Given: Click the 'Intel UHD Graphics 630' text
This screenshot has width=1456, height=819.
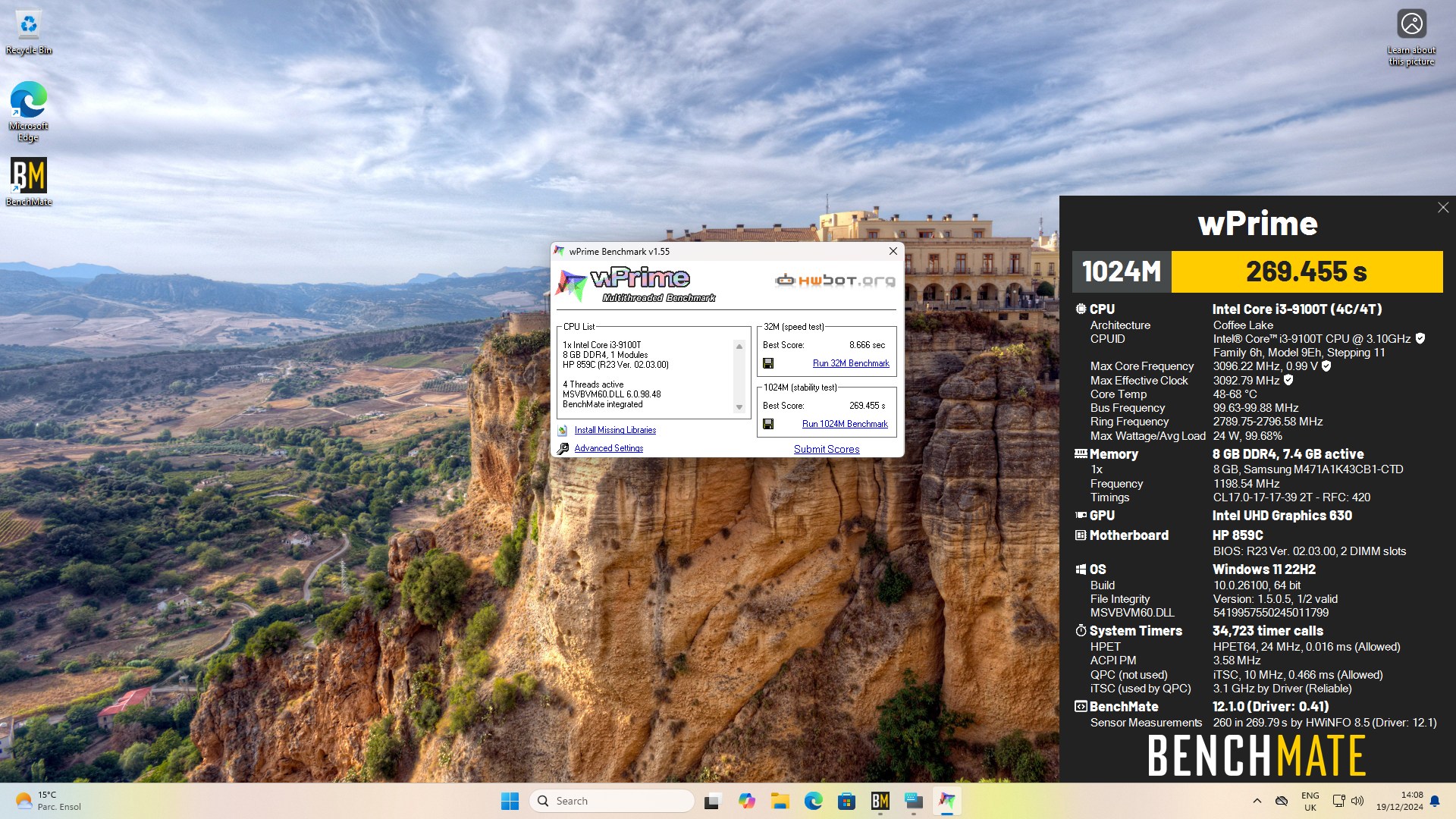Looking at the screenshot, I should click(1282, 516).
